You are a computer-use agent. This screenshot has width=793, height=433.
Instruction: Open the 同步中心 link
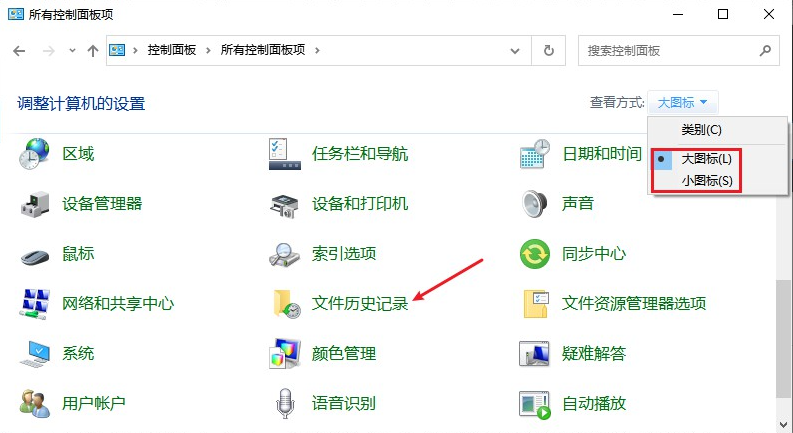[594, 254]
